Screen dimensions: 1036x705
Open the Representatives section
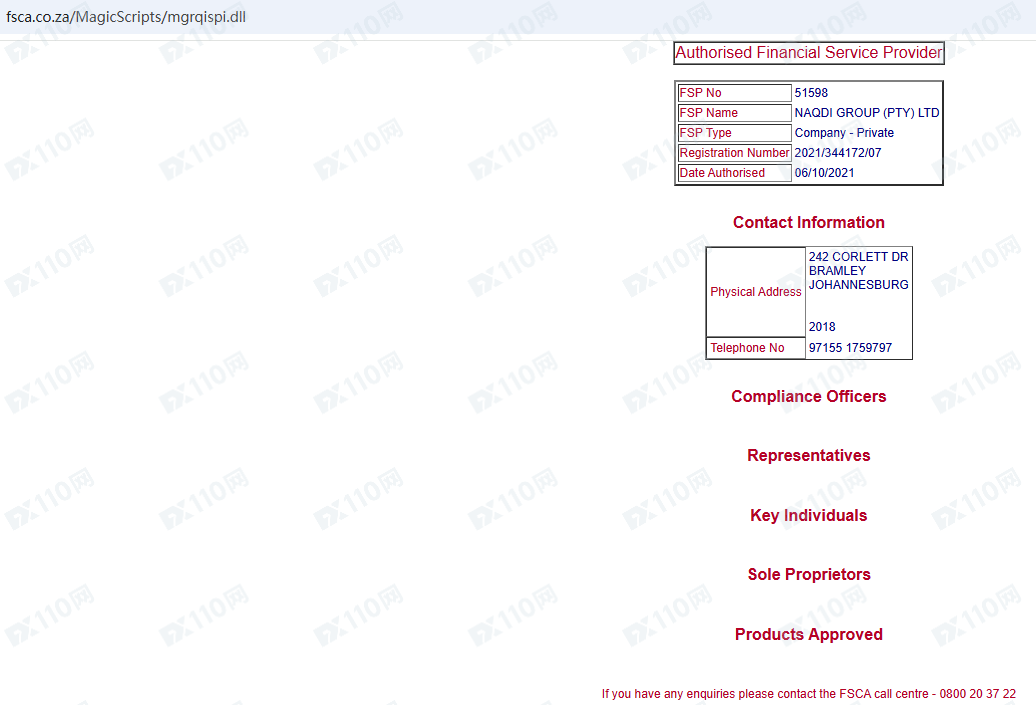point(808,456)
